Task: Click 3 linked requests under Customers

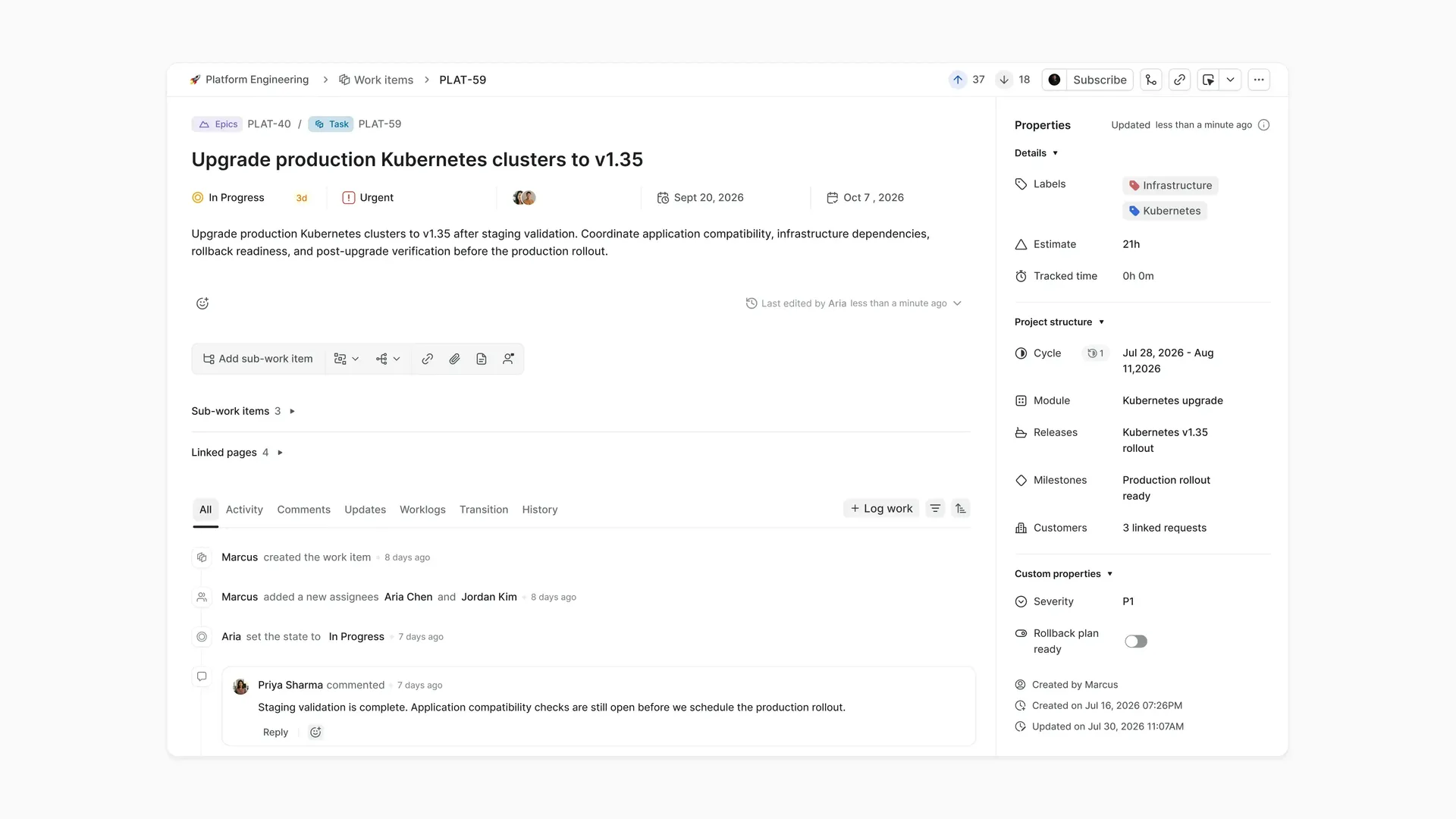Action: click(x=1164, y=528)
